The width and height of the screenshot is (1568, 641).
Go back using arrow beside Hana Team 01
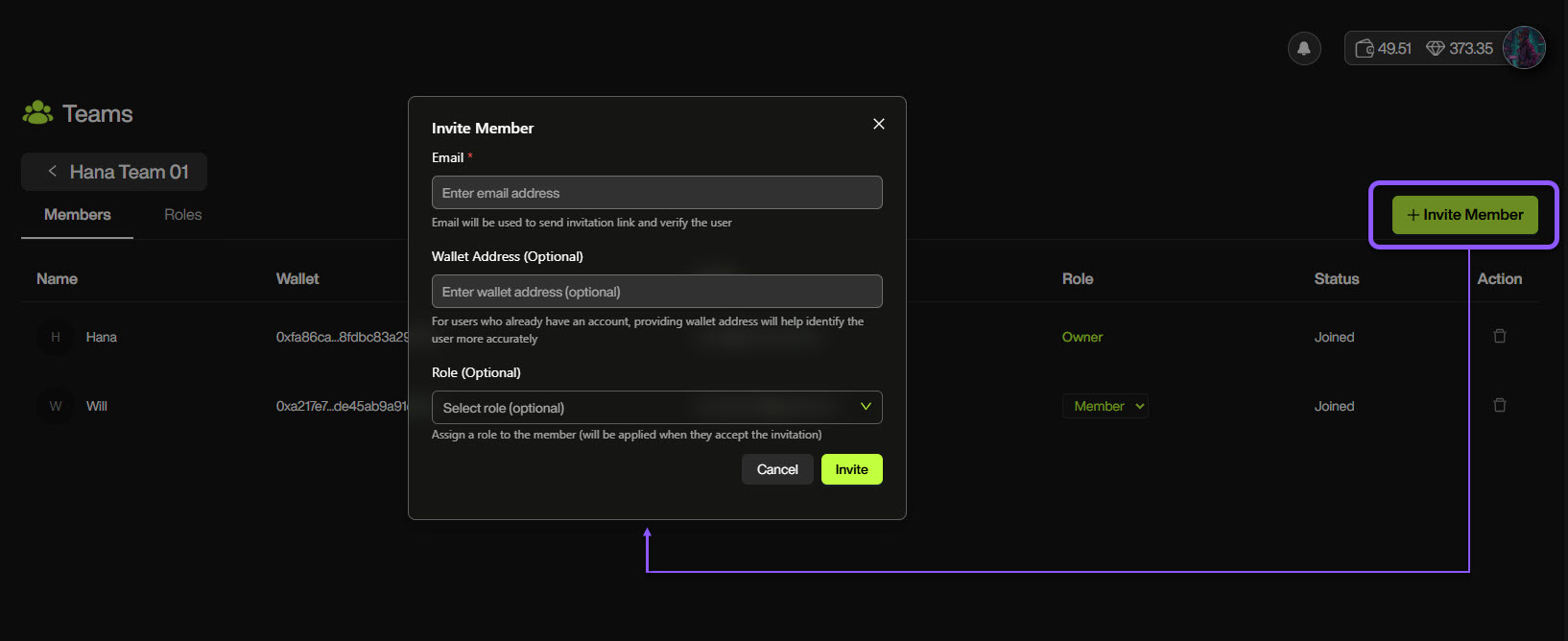click(x=53, y=172)
